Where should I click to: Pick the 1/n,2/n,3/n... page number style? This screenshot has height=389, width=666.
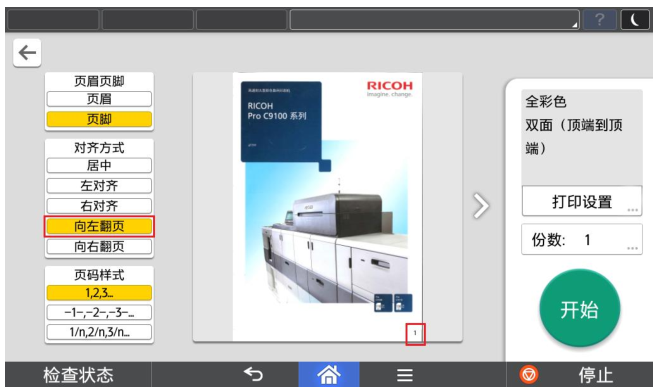(x=99, y=332)
